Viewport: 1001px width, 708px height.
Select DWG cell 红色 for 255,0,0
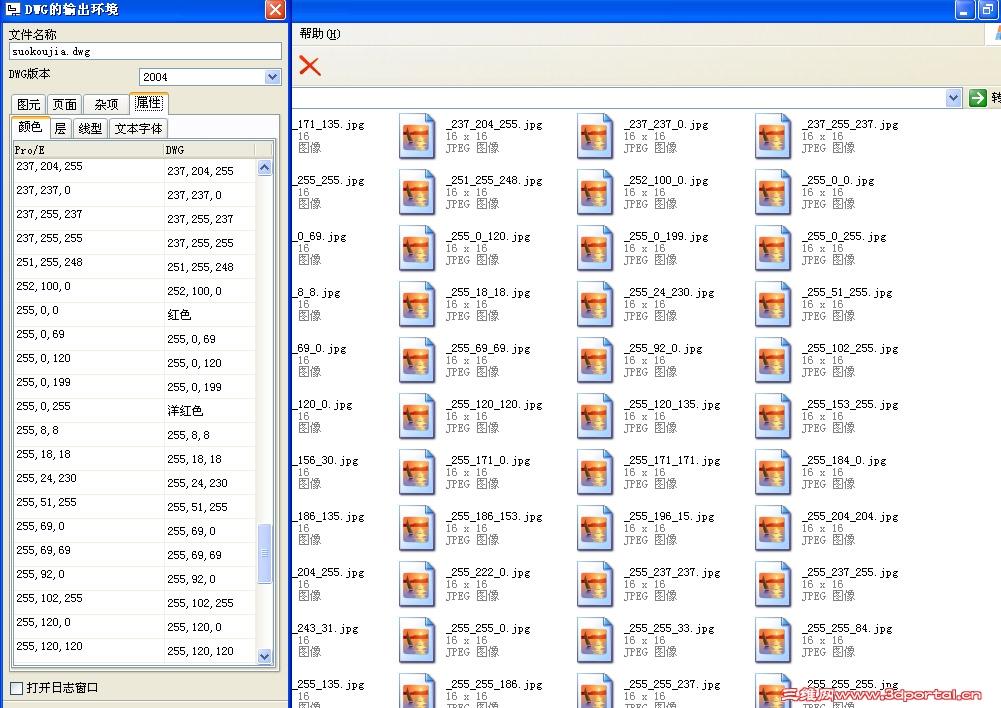click(x=179, y=315)
